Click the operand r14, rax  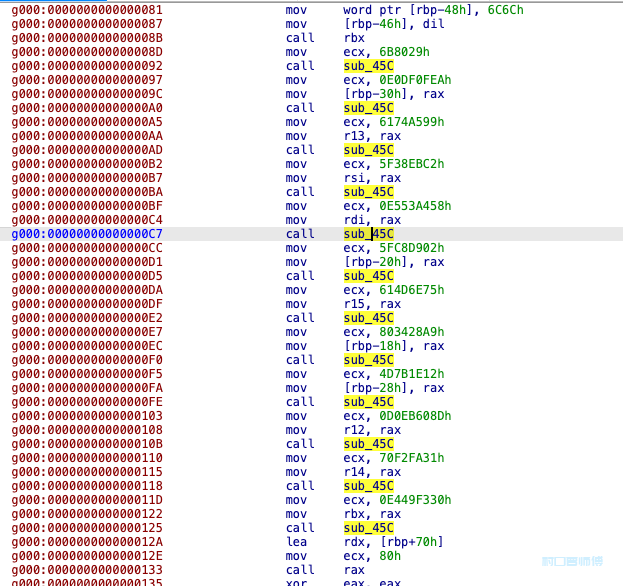point(372,472)
